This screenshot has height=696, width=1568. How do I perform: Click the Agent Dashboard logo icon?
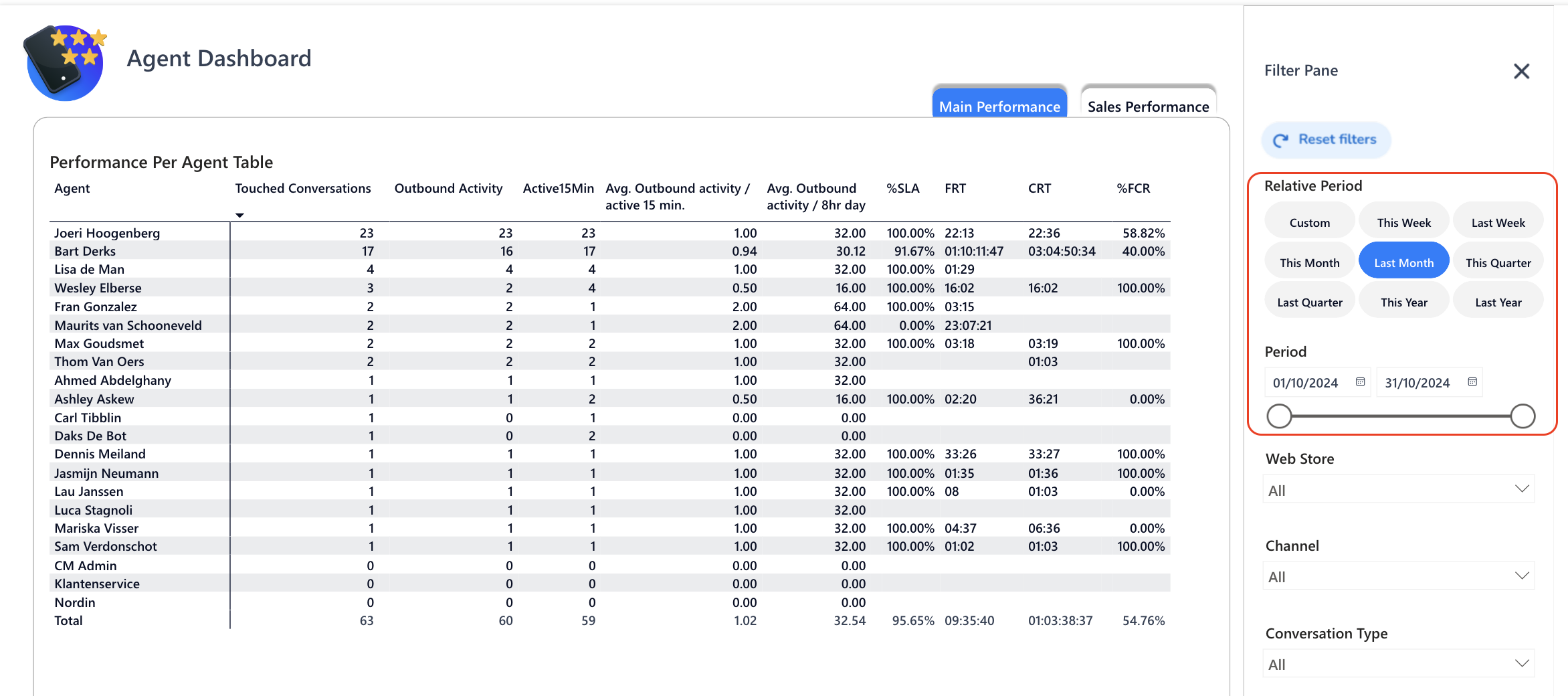tap(65, 63)
